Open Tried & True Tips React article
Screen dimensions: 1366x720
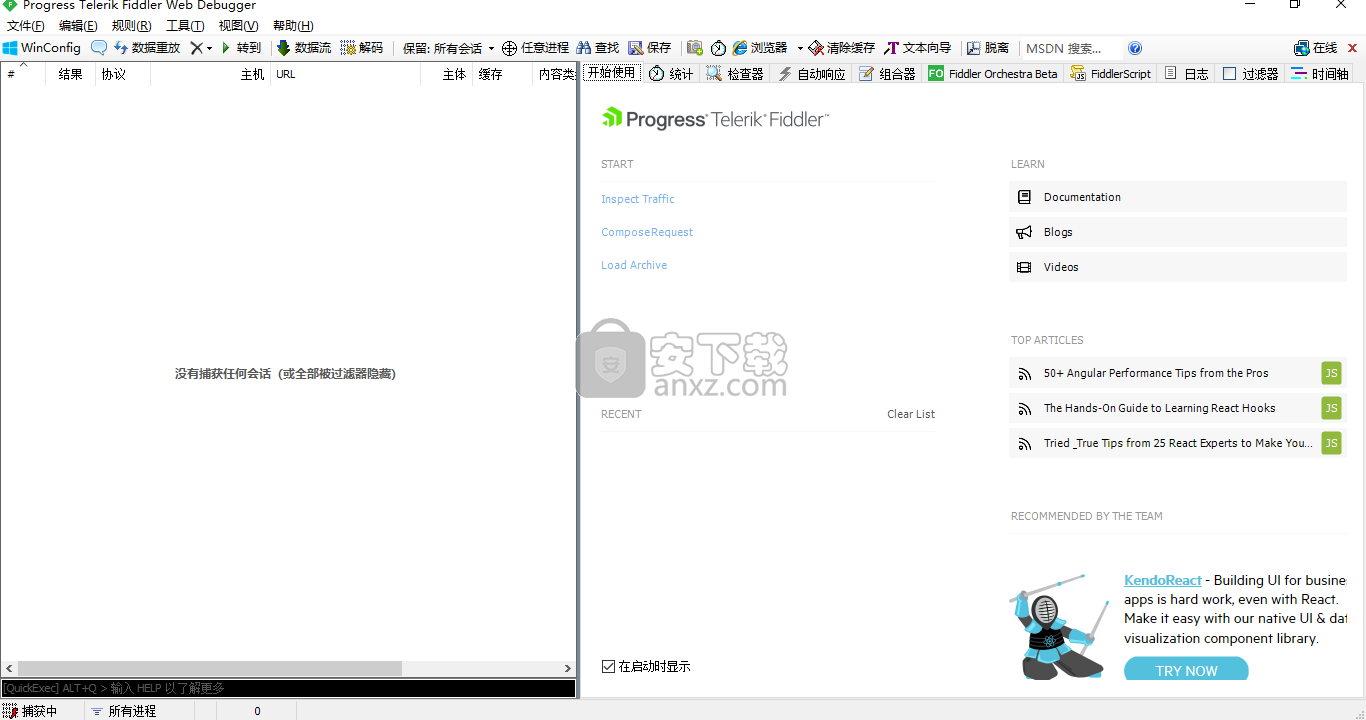(x=1178, y=443)
